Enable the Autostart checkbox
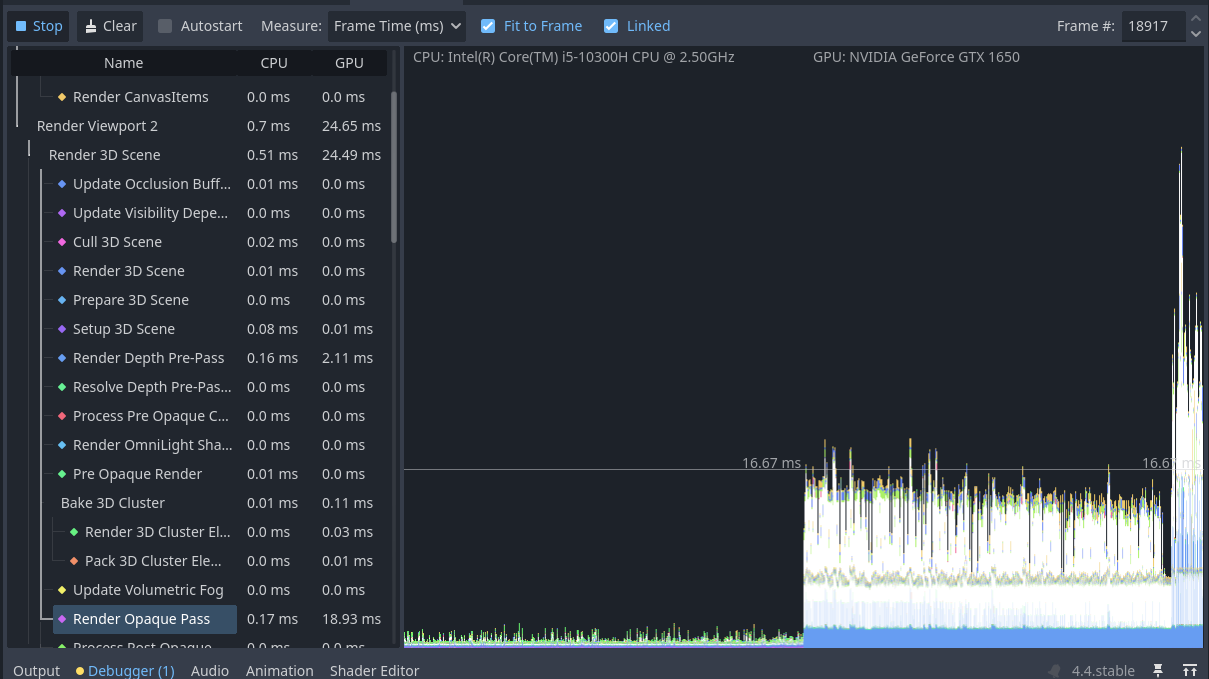The height and width of the screenshot is (679, 1209). tap(165, 26)
